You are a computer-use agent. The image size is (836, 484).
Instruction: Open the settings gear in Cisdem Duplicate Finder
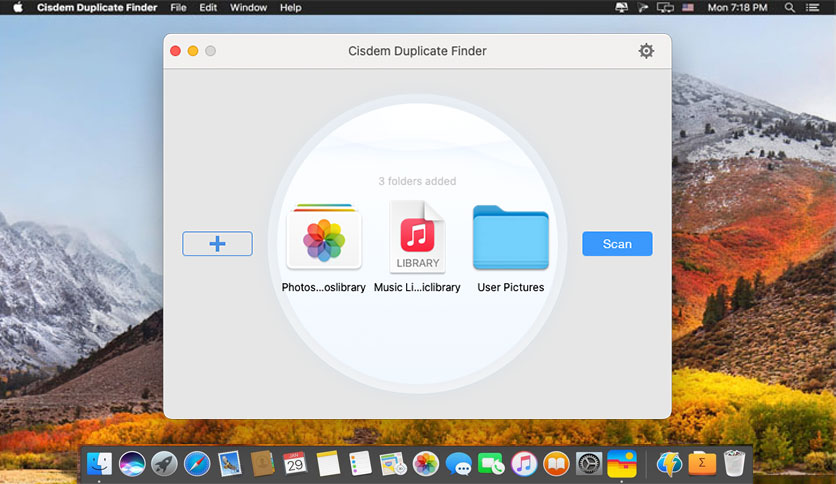coord(646,51)
